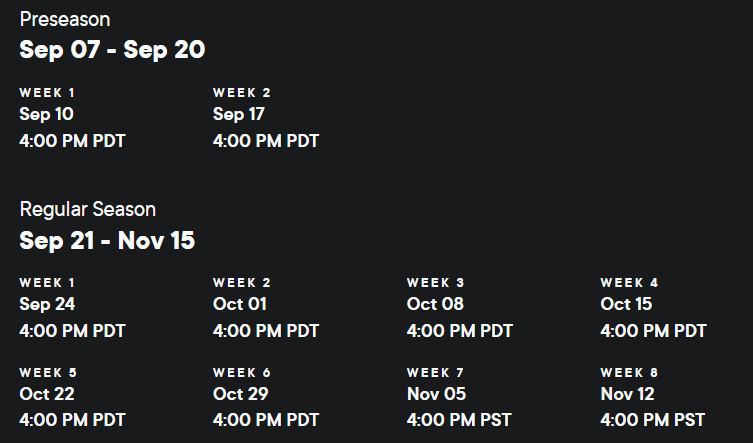
Task: Select the Oct 15 date
Action: (x=626, y=304)
